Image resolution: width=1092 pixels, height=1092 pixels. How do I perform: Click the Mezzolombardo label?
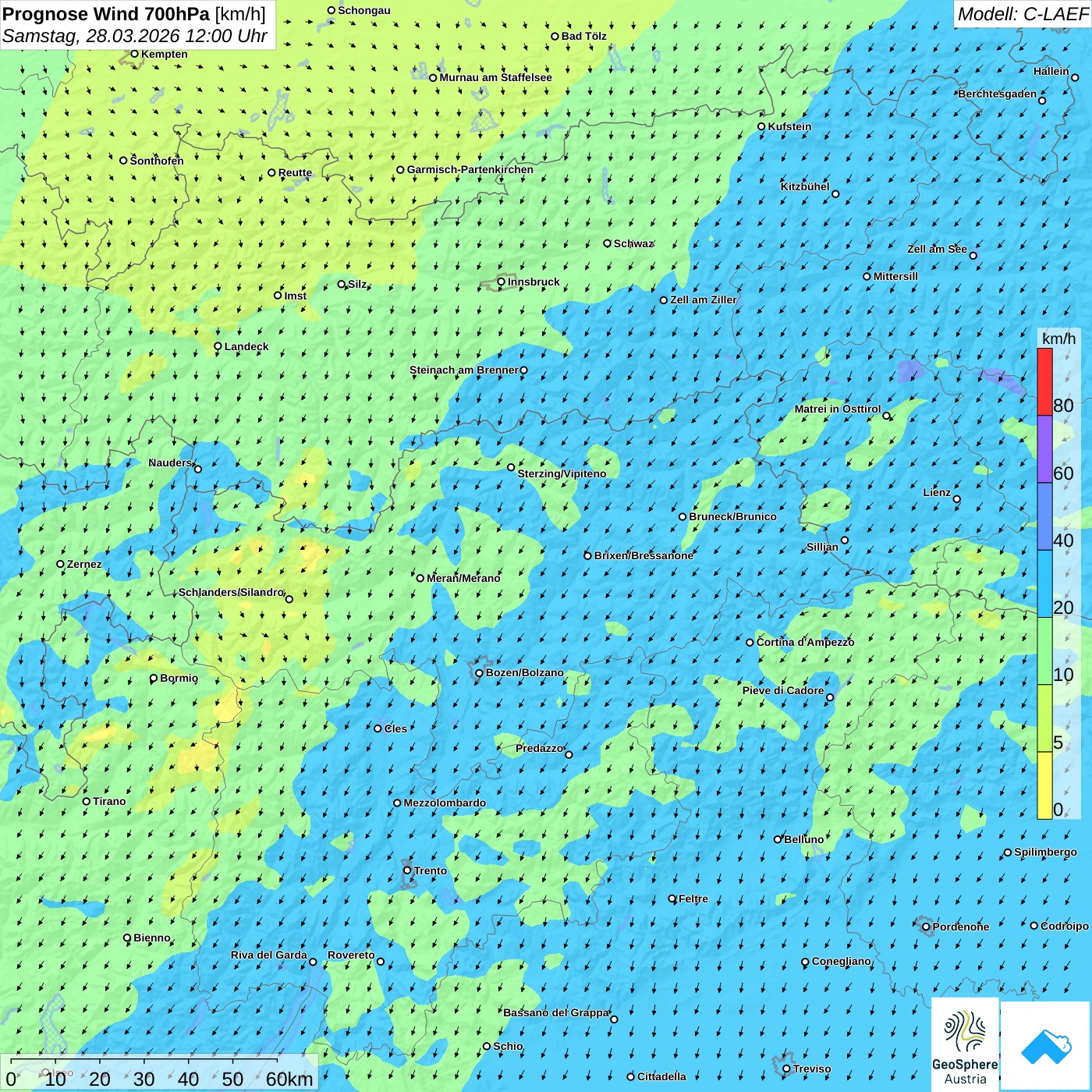click(445, 803)
